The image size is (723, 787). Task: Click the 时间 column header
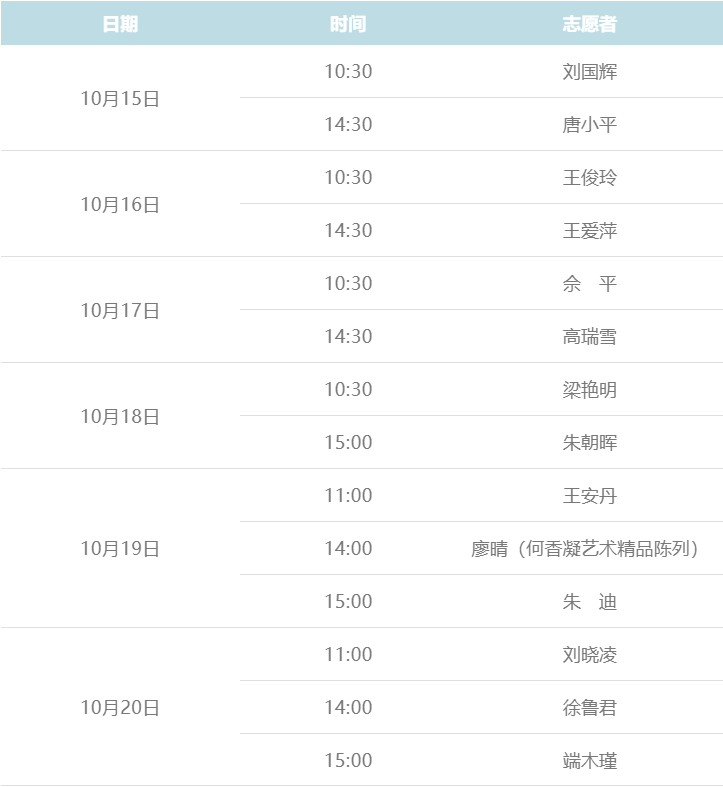pyautogui.click(x=348, y=24)
